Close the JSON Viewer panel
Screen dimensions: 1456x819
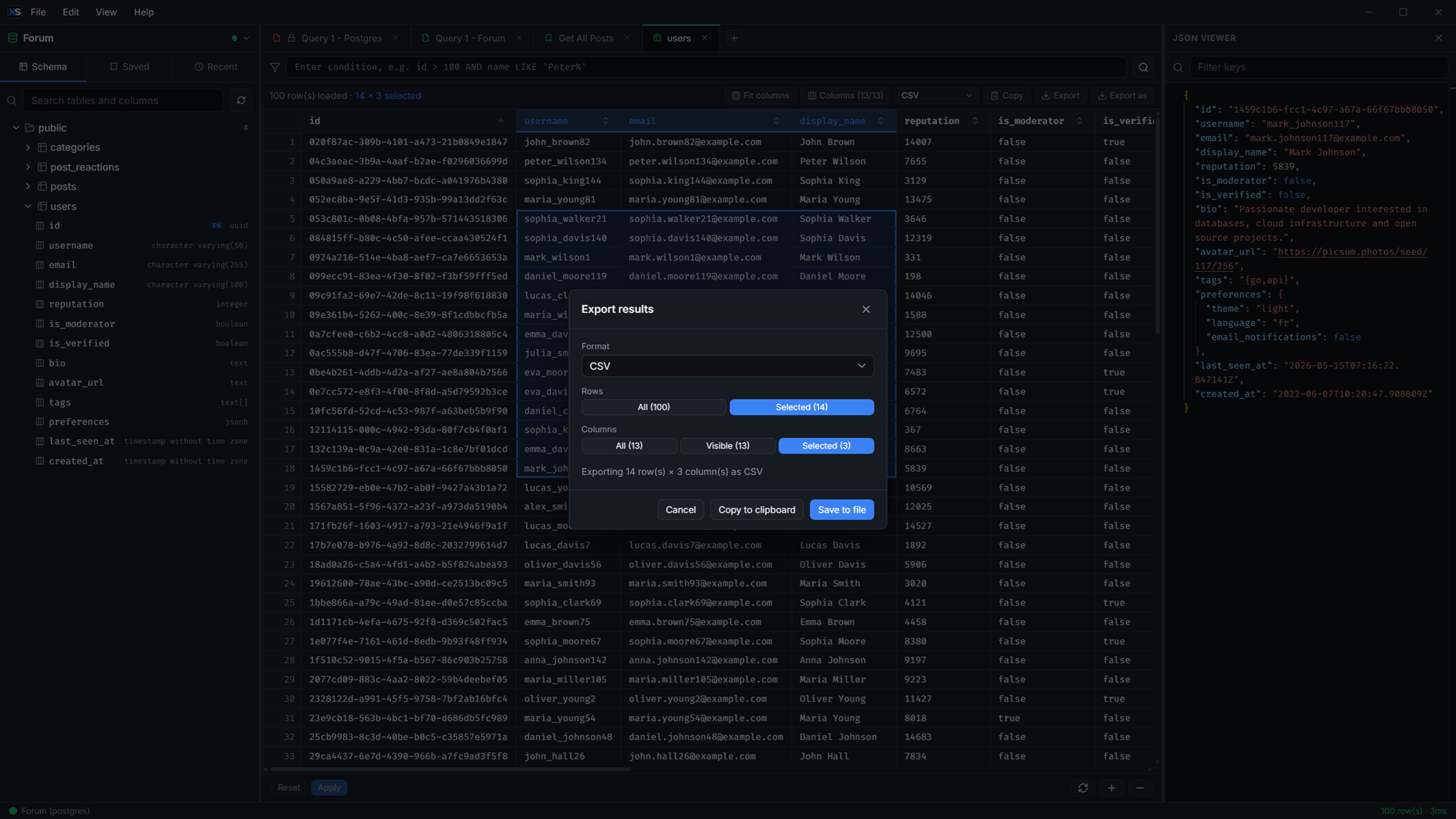tap(1438, 38)
